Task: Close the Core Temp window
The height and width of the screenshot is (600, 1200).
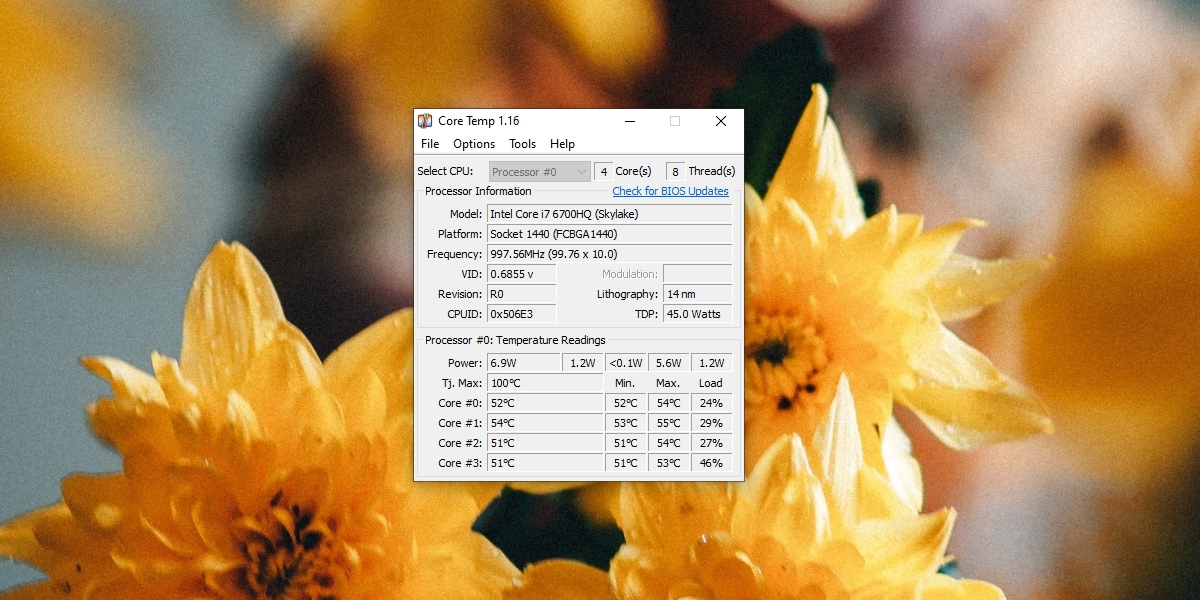Action: click(720, 121)
